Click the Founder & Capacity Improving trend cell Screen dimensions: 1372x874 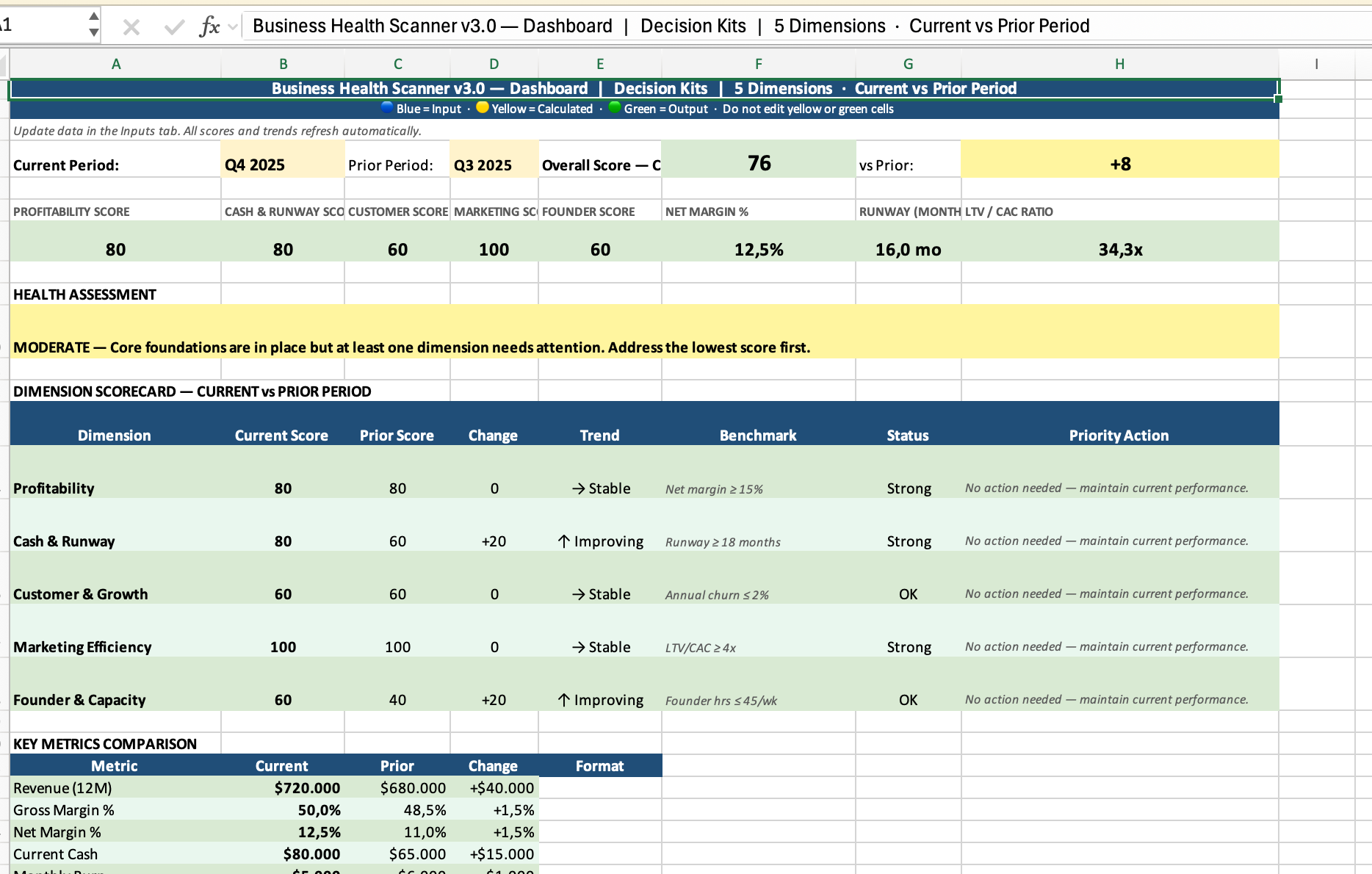pos(600,700)
